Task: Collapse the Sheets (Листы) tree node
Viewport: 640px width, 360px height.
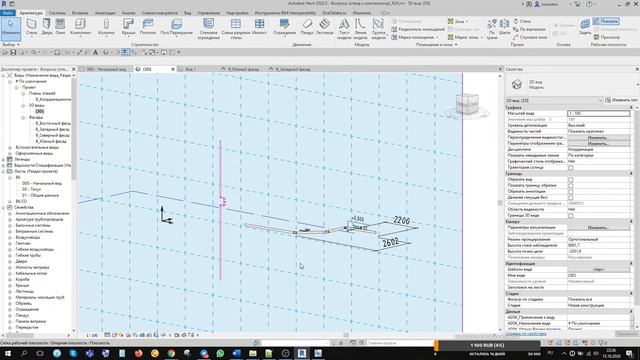Action: [4, 171]
